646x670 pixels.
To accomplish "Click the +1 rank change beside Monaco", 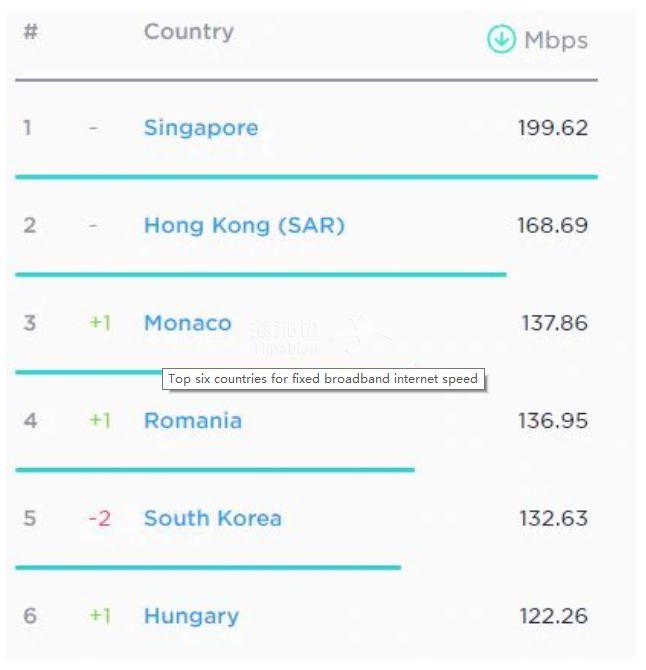I will [x=99, y=323].
